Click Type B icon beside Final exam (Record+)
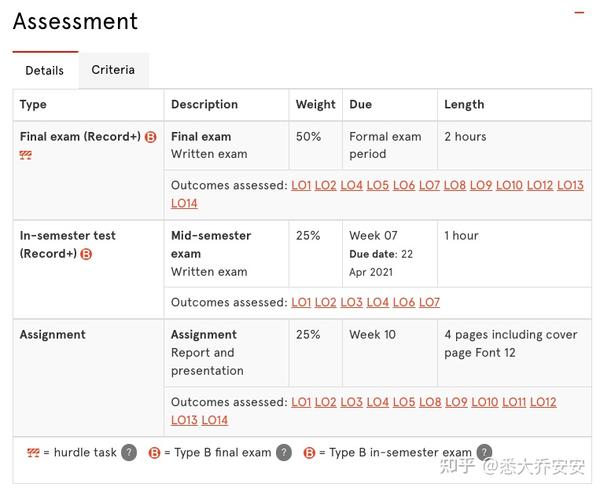Screen dimensions: 600x491 [x=151, y=137]
